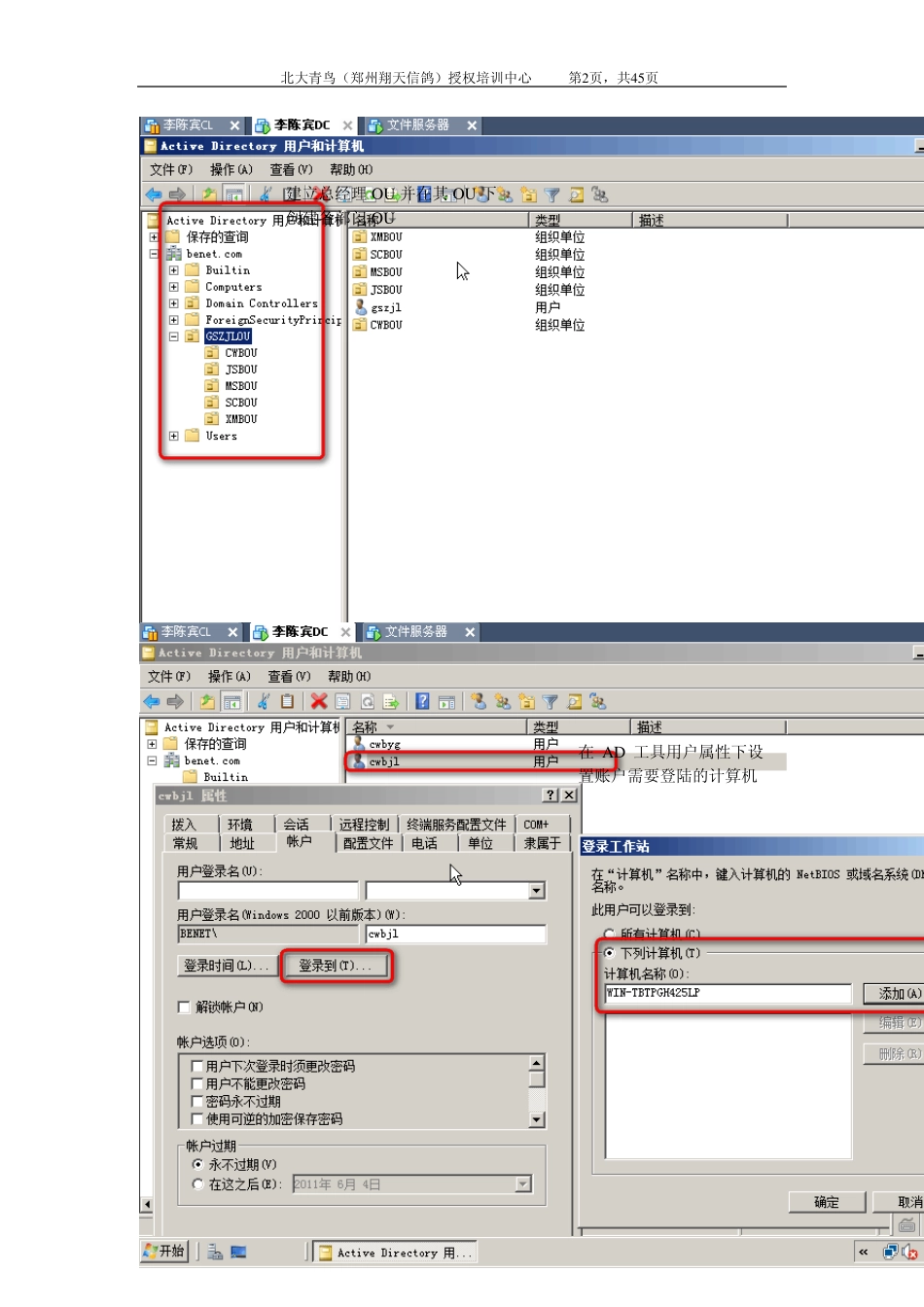Toggle console tree icon in lower toolbar
The width and height of the screenshot is (924, 1307).
pyautogui.click(x=231, y=701)
